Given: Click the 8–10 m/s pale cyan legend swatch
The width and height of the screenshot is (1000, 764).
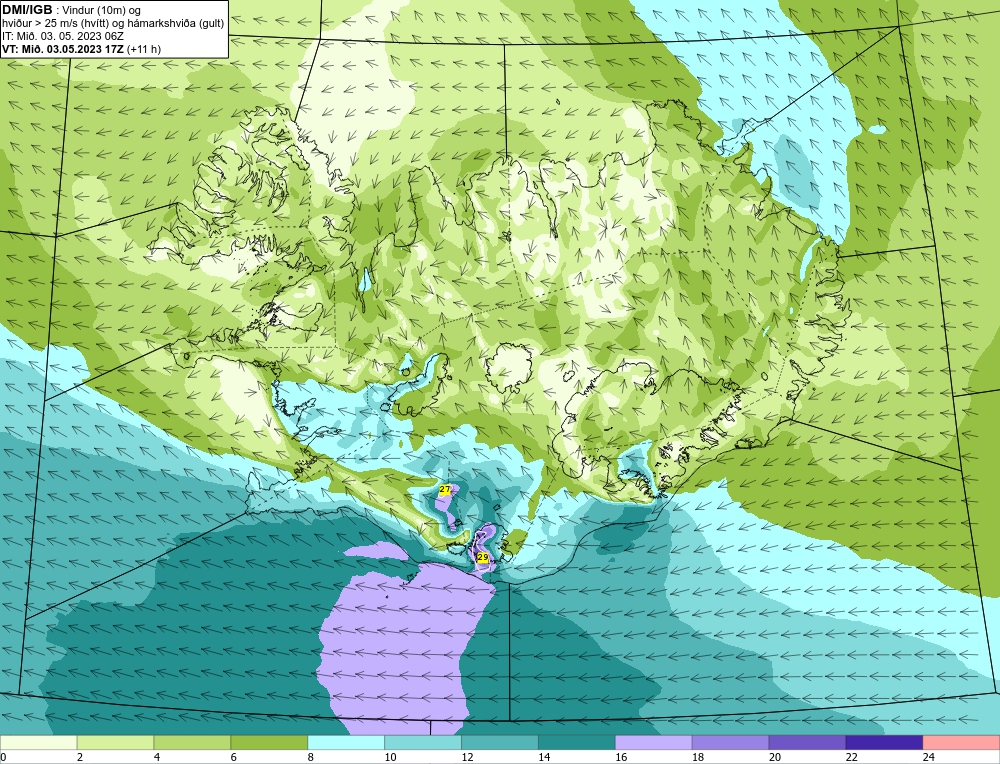Looking at the screenshot, I should coord(346,743).
